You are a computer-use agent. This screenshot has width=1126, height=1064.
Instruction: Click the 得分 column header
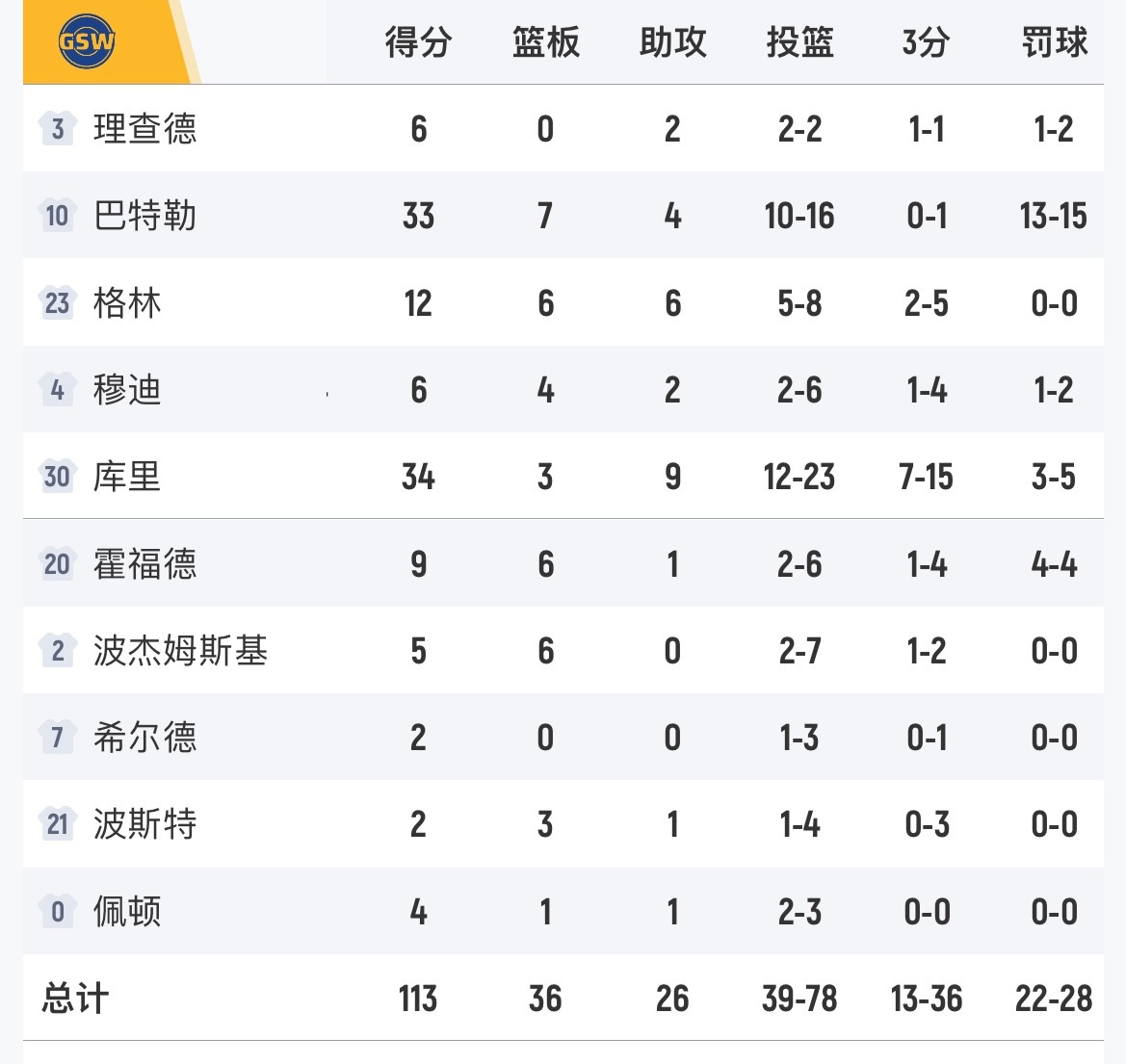tap(418, 42)
